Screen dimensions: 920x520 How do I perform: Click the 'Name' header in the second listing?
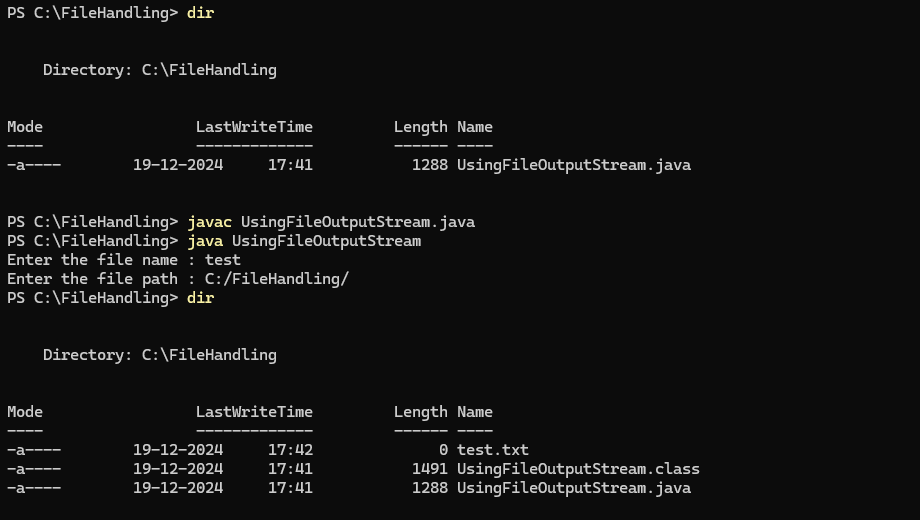click(475, 412)
